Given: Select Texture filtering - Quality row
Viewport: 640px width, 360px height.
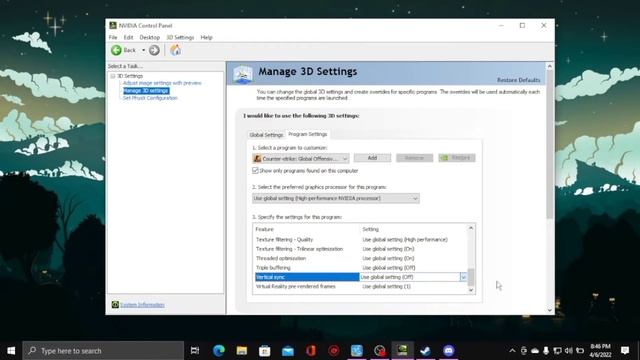Looking at the screenshot, I should 361,240.
